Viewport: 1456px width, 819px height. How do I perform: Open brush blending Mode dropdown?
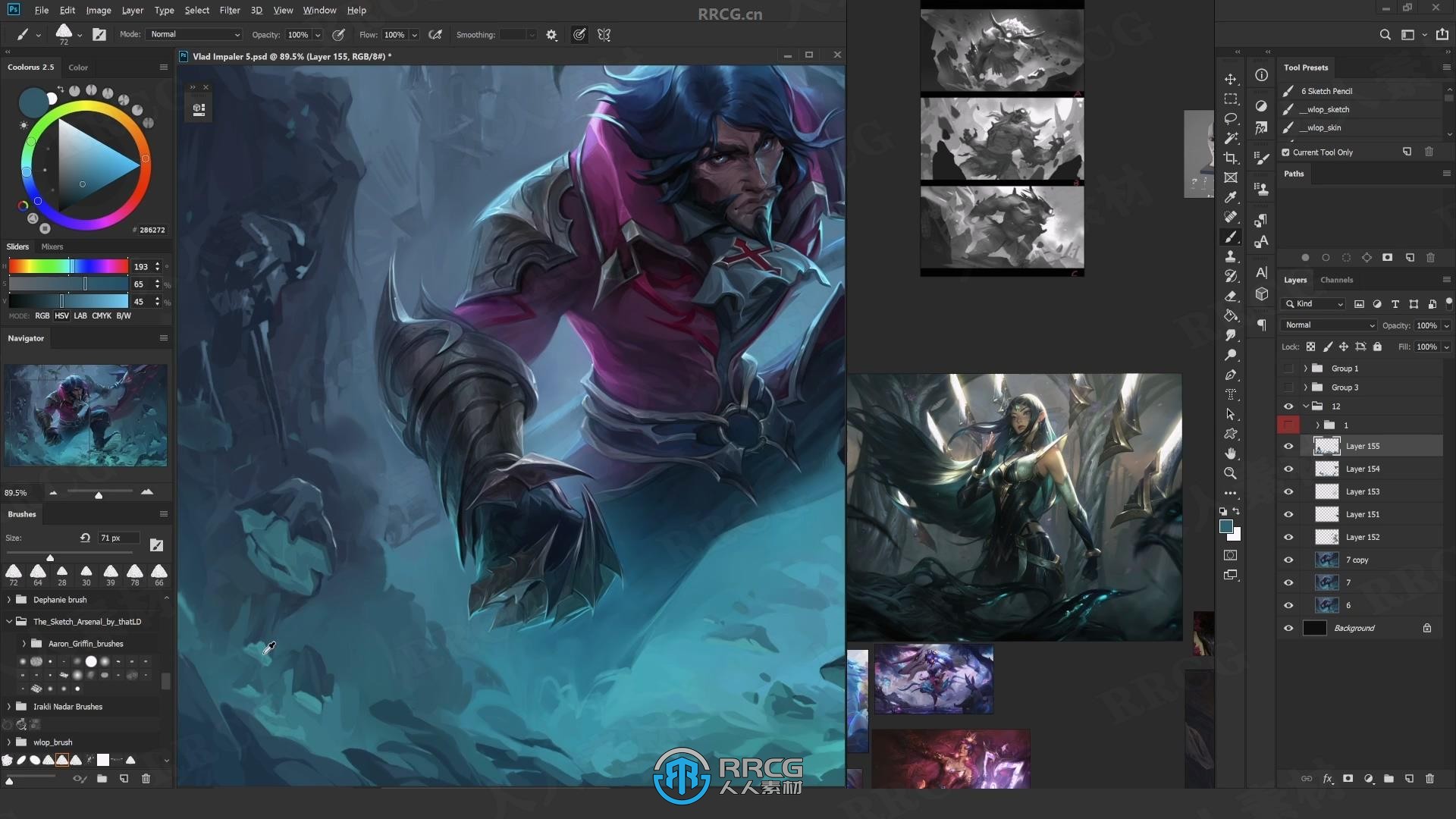pyautogui.click(x=195, y=35)
